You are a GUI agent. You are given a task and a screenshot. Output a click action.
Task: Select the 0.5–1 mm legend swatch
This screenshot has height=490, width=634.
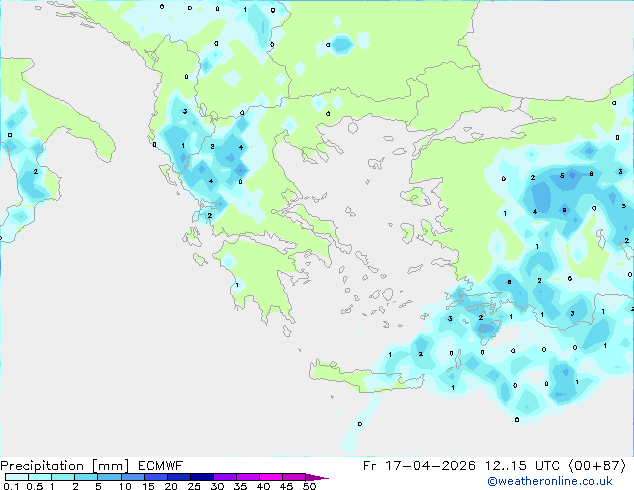pyautogui.click(x=40, y=477)
